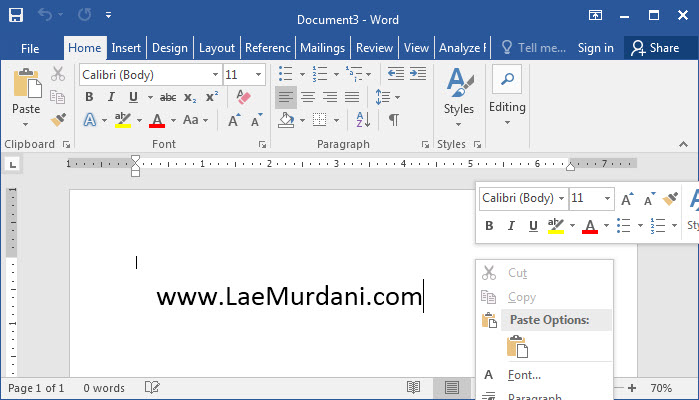Click the Share button

tap(654, 48)
